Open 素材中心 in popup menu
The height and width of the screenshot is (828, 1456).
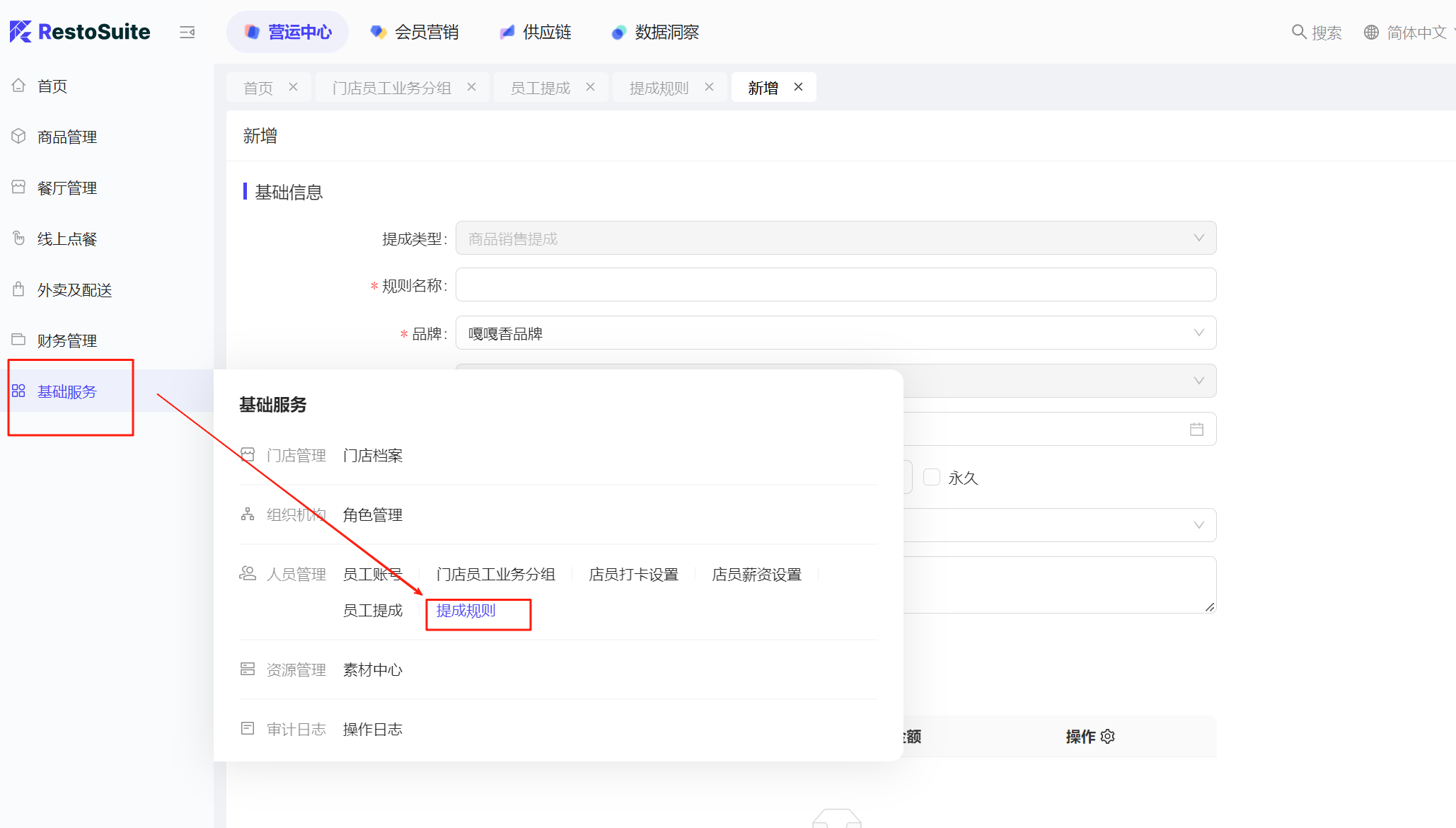pyautogui.click(x=373, y=669)
